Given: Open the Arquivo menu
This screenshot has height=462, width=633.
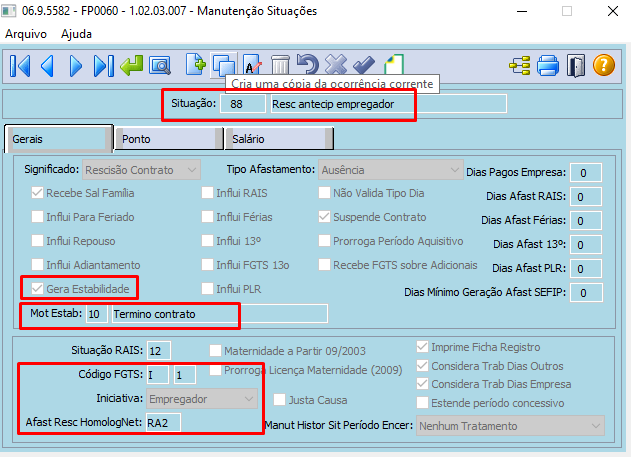Looking at the screenshot, I should point(26,34).
